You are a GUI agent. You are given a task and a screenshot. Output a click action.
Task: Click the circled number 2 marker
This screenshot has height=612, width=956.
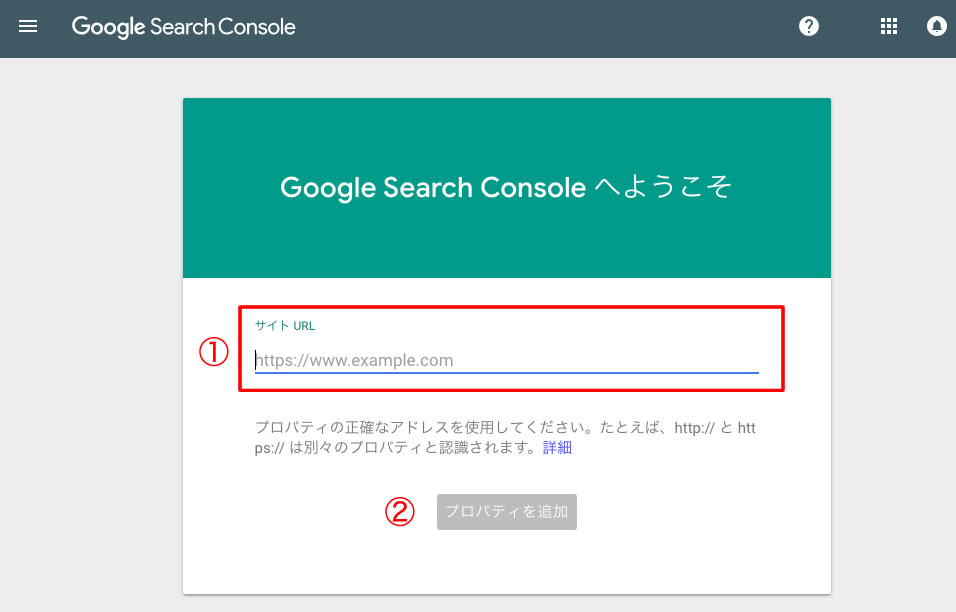point(399,511)
